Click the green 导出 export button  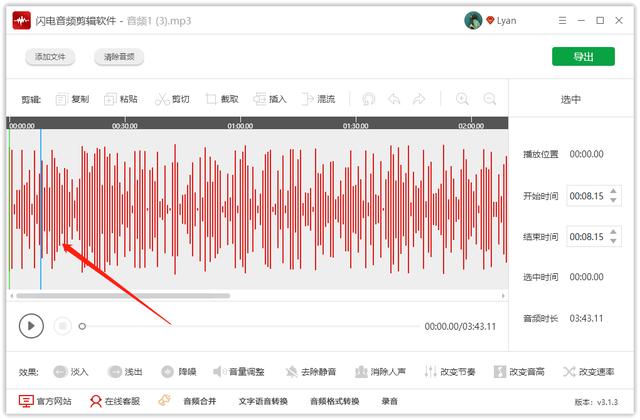[x=583, y=56]
